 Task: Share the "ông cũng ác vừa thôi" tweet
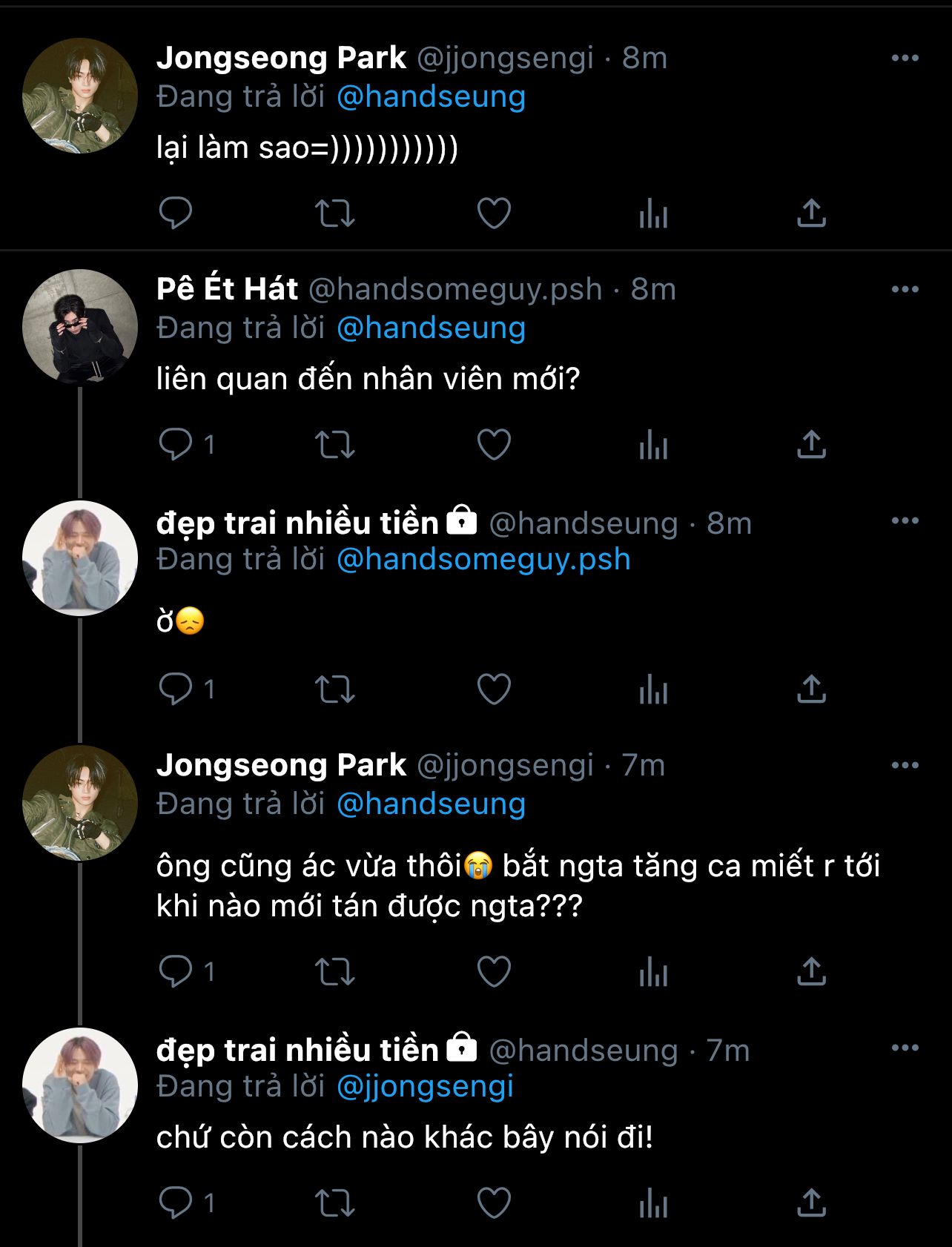pyautogui.click(x=811, y=971)
